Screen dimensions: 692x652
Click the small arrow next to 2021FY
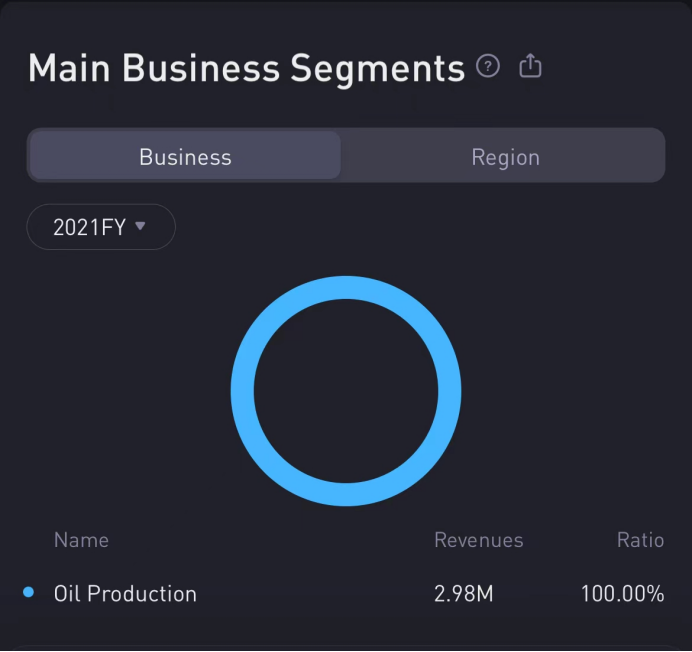click(140, 226)
